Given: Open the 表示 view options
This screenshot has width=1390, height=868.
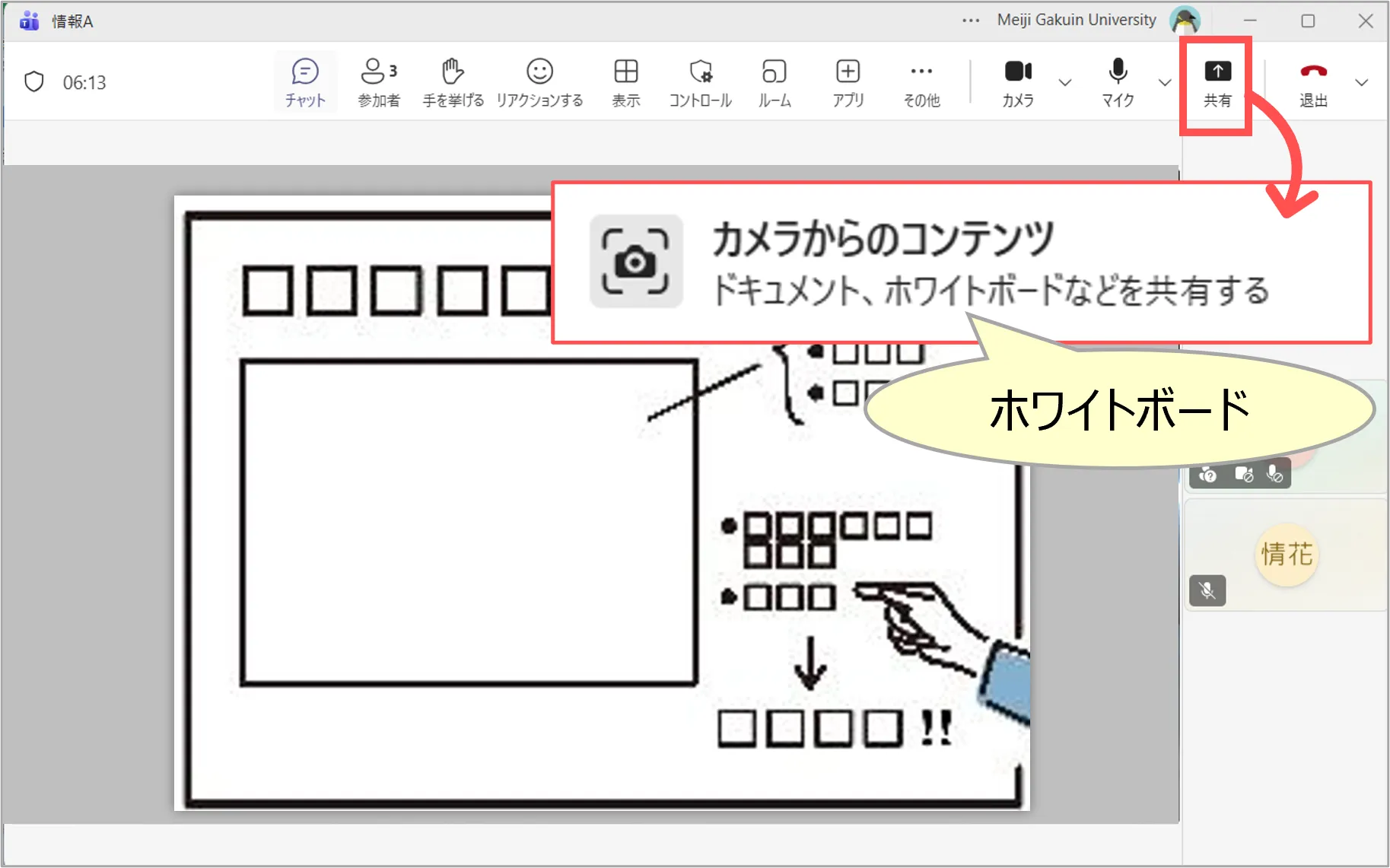Looking at the screenshot, I should tap(625, 82).
